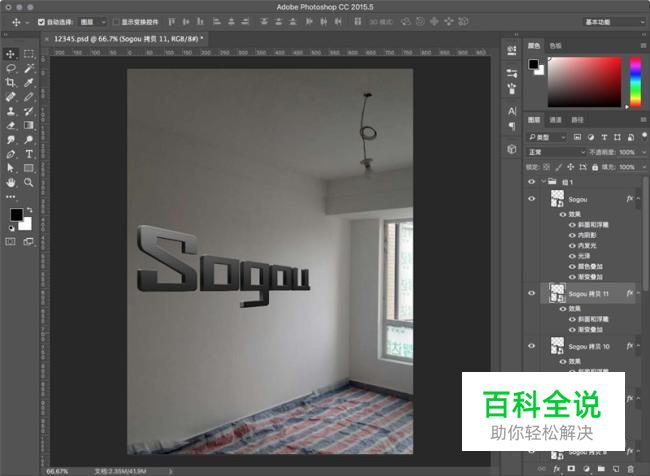Open the 正常 blend mode dropdown

556,152
